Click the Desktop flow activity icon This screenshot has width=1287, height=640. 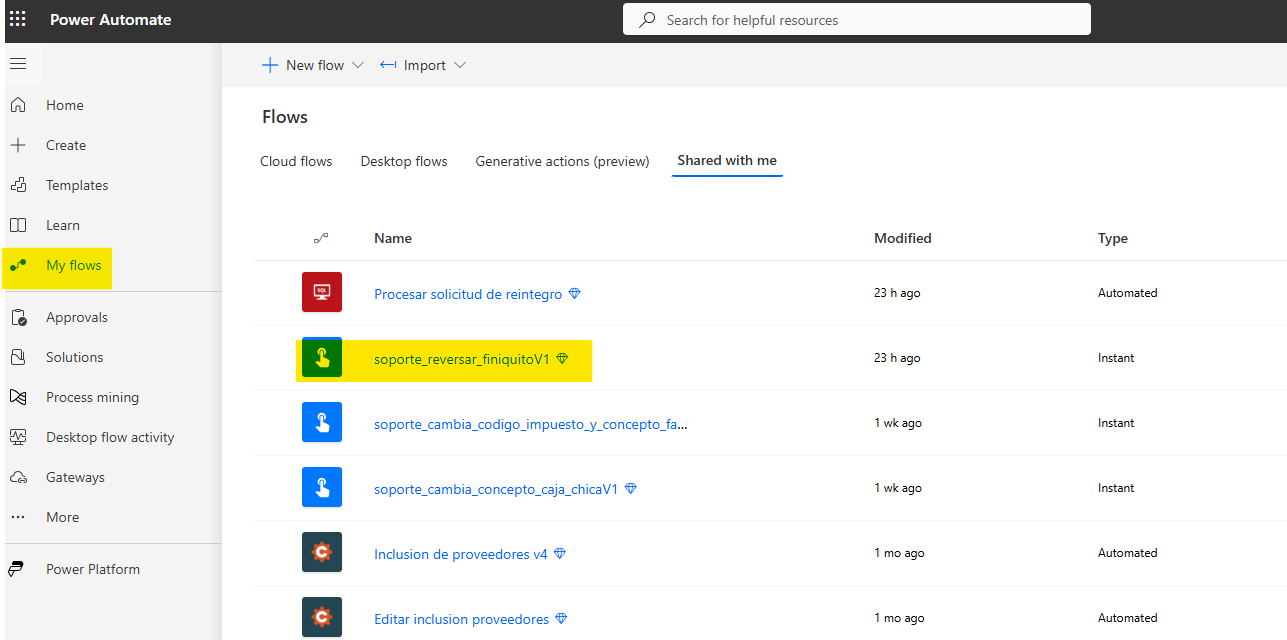(18, 437)
